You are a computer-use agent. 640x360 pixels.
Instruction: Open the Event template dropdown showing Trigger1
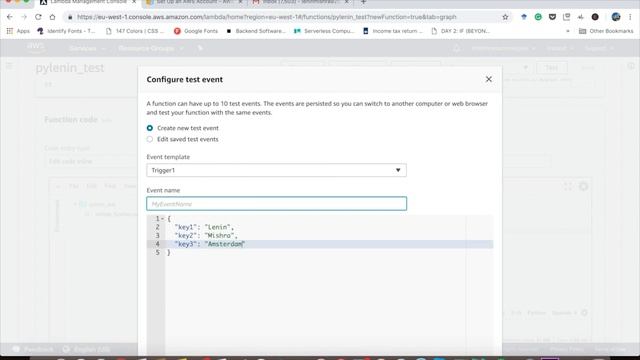click(276, 170)
